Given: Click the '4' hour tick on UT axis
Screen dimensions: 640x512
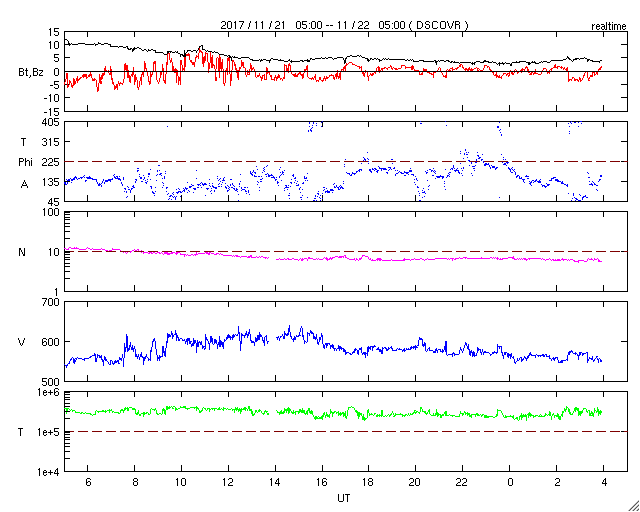Looking at the screenshot, I should coord(604,482).
